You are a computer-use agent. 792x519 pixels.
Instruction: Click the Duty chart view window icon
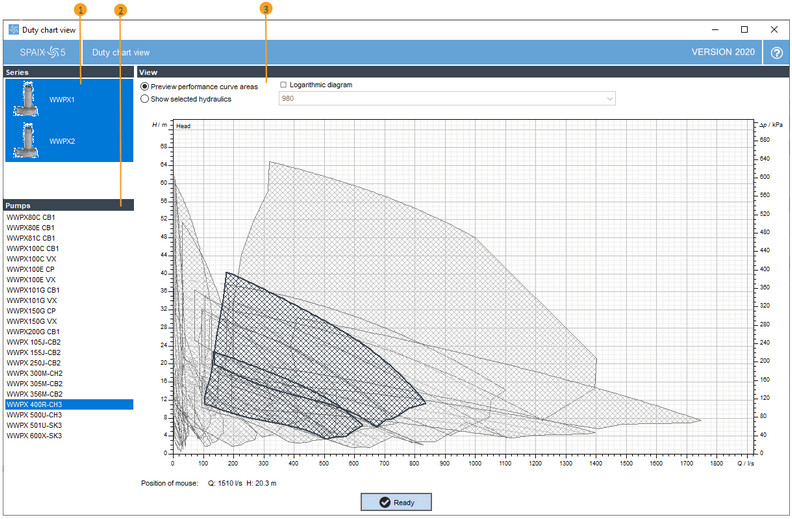pyautogui.click(x=14, y=30)
